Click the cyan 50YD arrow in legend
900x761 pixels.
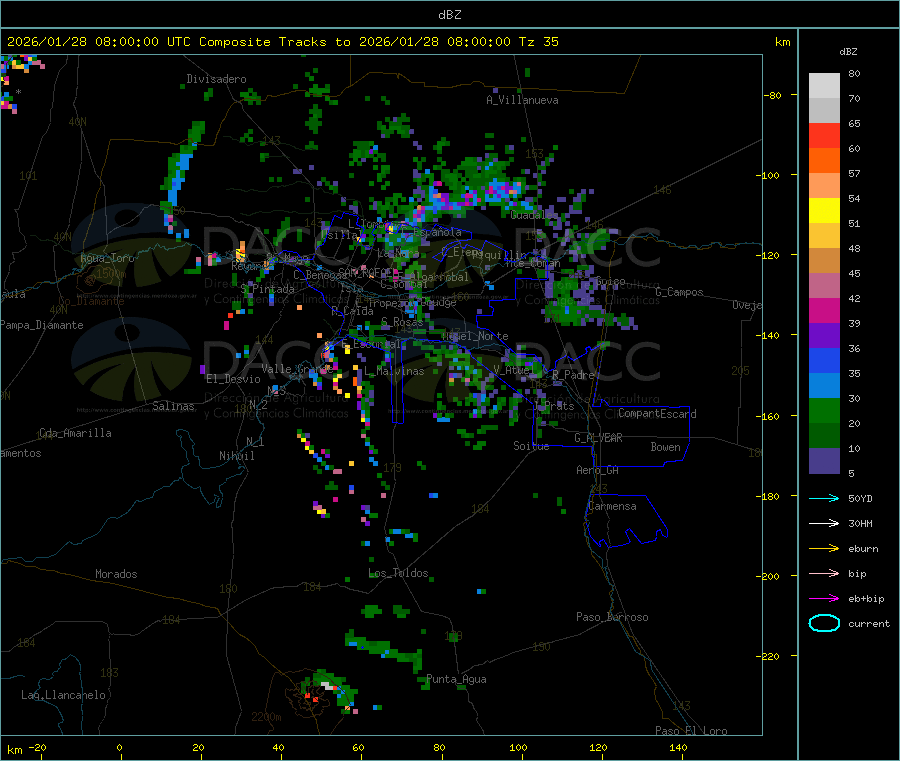tap(824, 498)
